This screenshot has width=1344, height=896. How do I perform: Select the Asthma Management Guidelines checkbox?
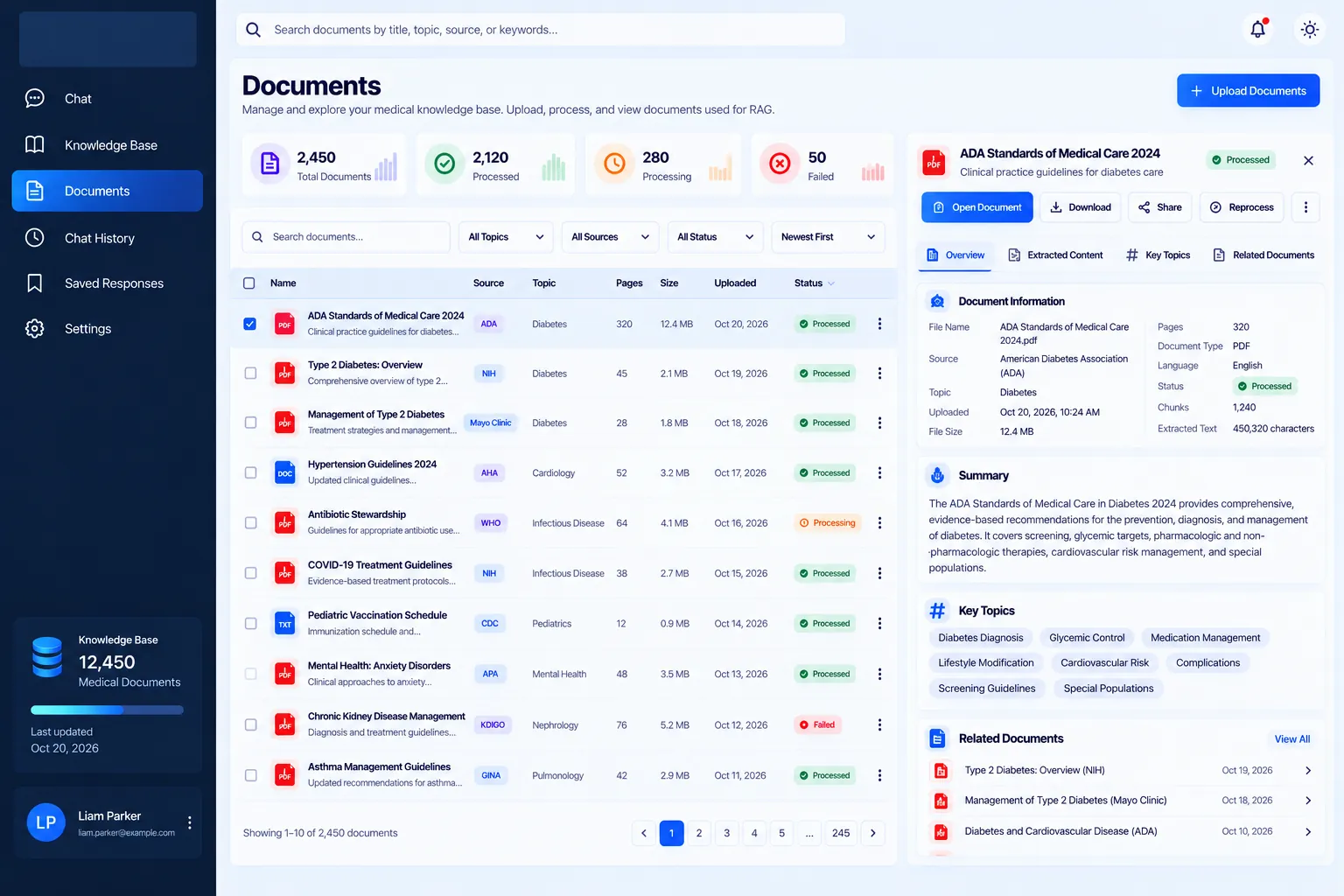[250, 775]
